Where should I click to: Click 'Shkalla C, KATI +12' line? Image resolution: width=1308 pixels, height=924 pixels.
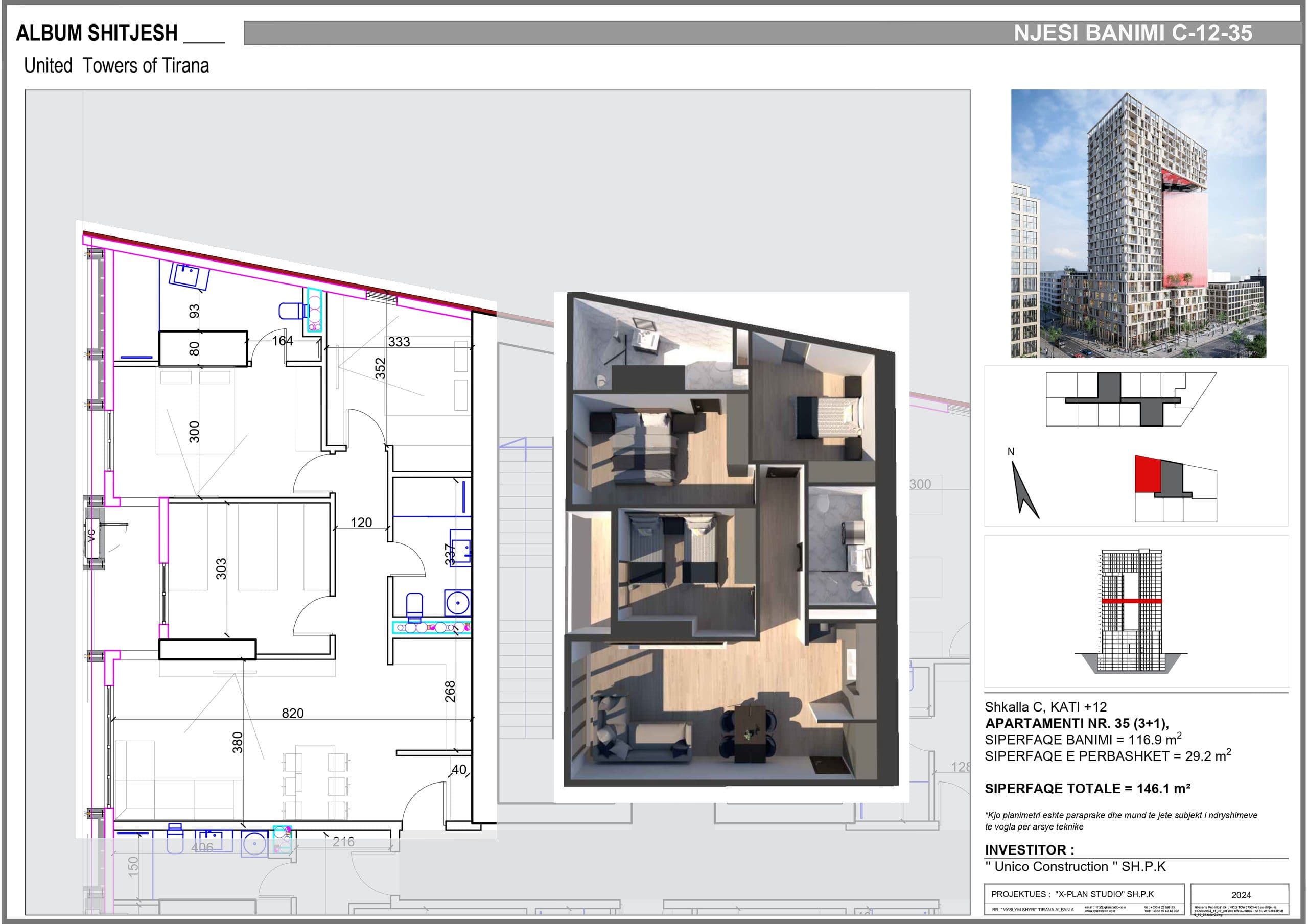tap(1045, 707)
